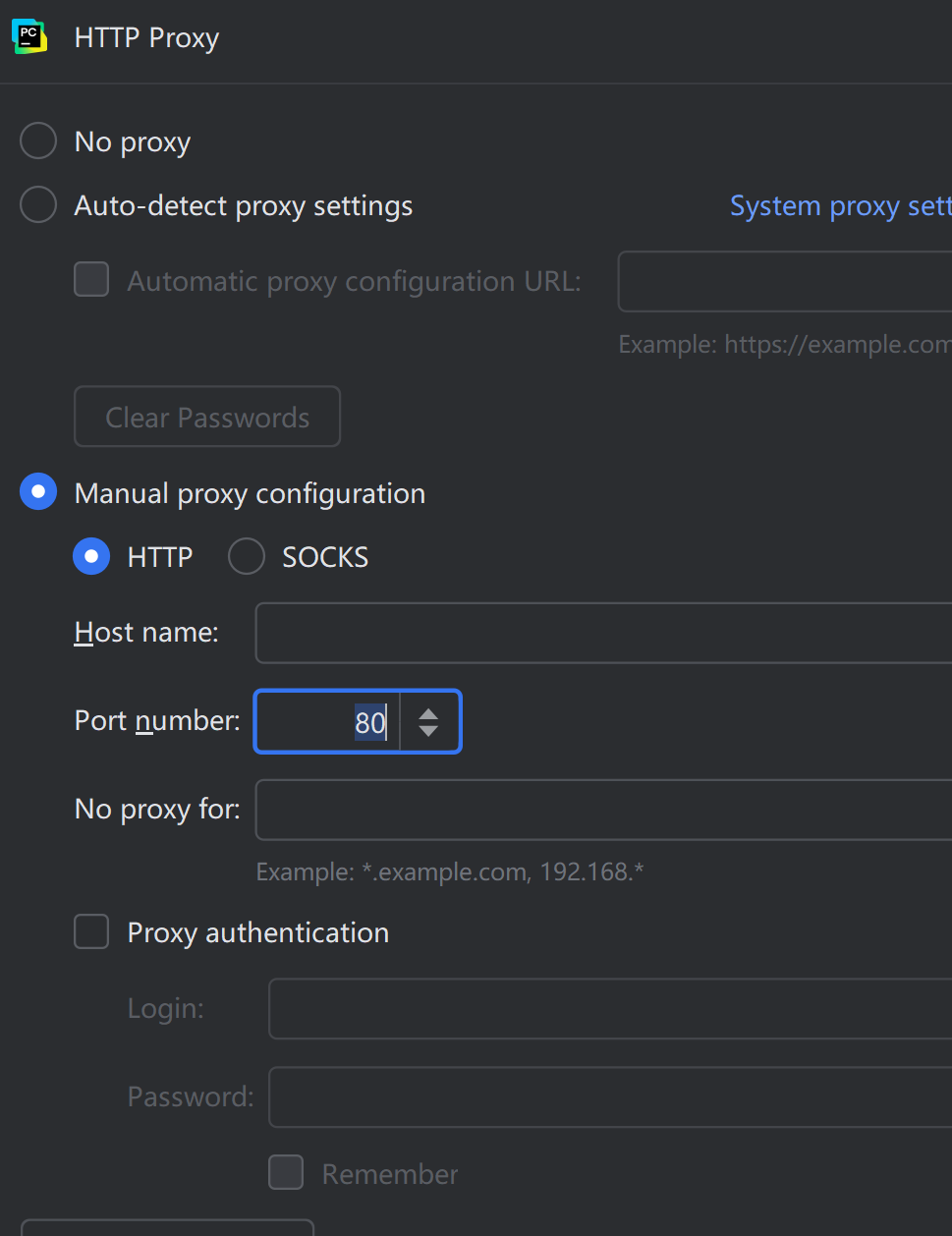Click the Login input field
The width and height of the screenshot is (952, 1236).
(x=609, y=1008)
